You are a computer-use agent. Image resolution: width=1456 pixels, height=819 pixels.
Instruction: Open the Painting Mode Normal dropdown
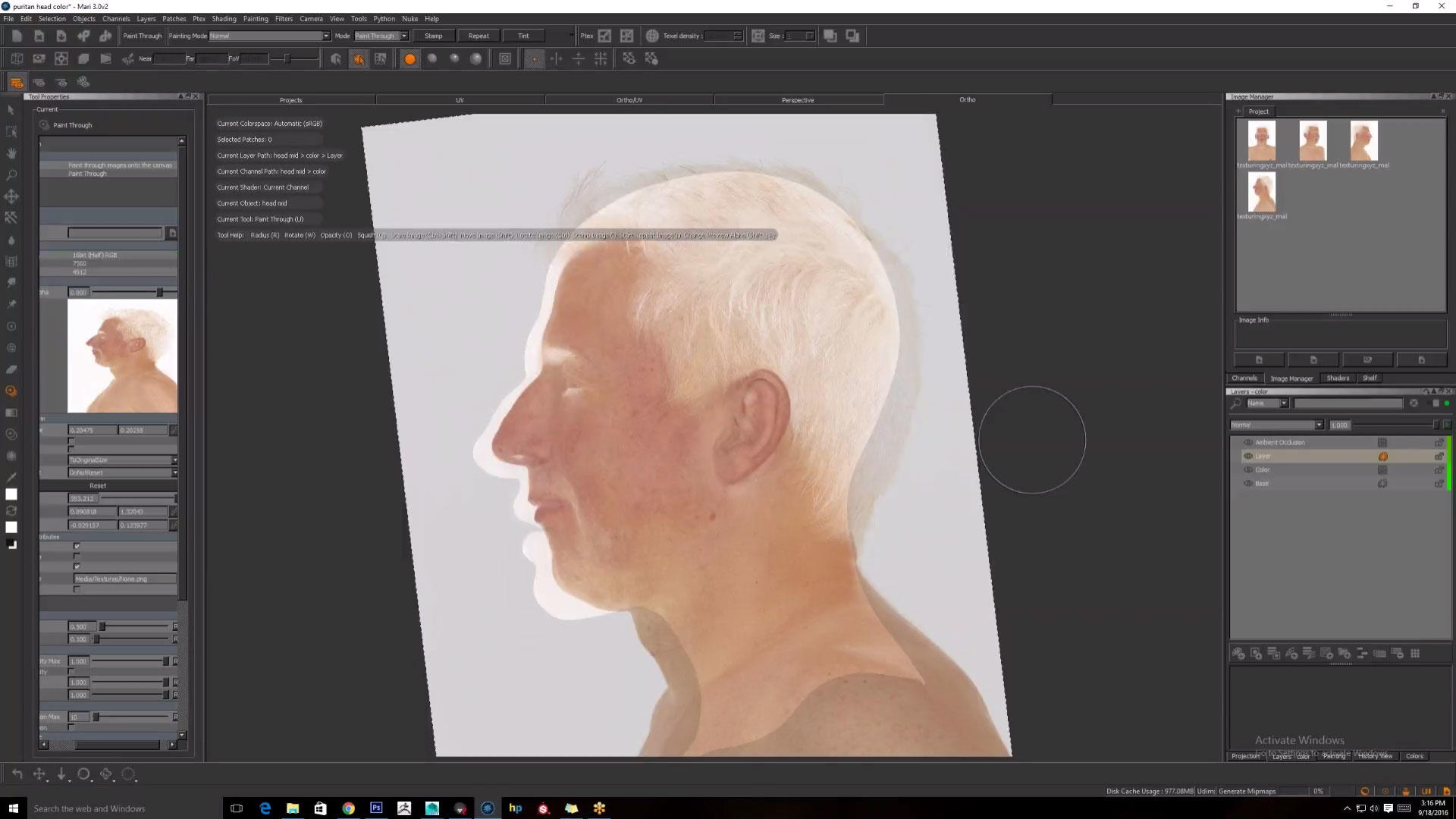coord(326,36)
